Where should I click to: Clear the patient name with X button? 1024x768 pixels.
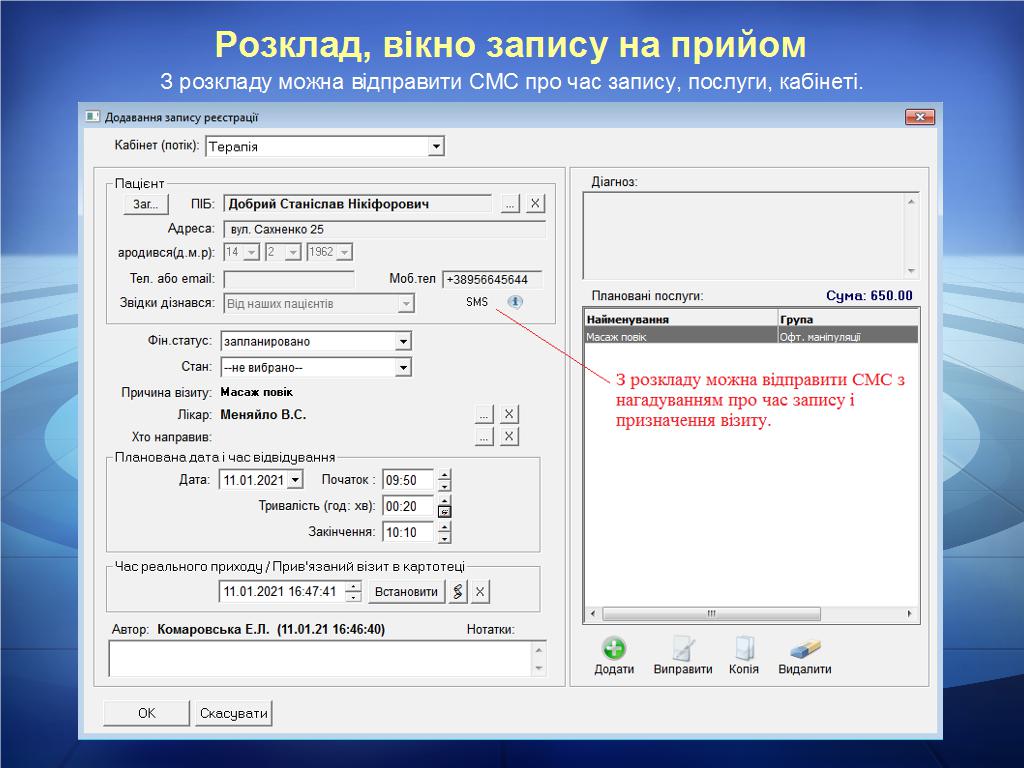536,204
